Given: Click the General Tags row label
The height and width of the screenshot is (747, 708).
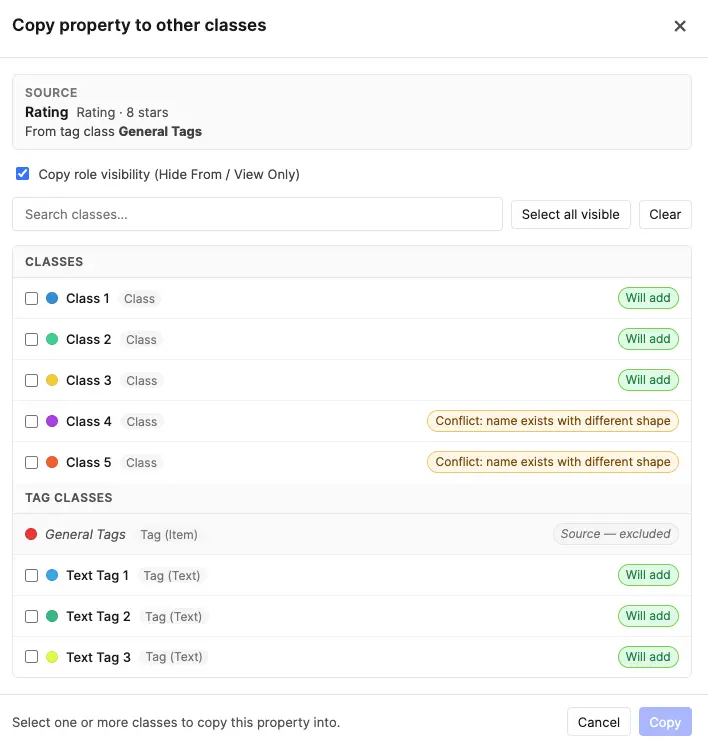Looking at the screenshot, I should click(85, 535).
